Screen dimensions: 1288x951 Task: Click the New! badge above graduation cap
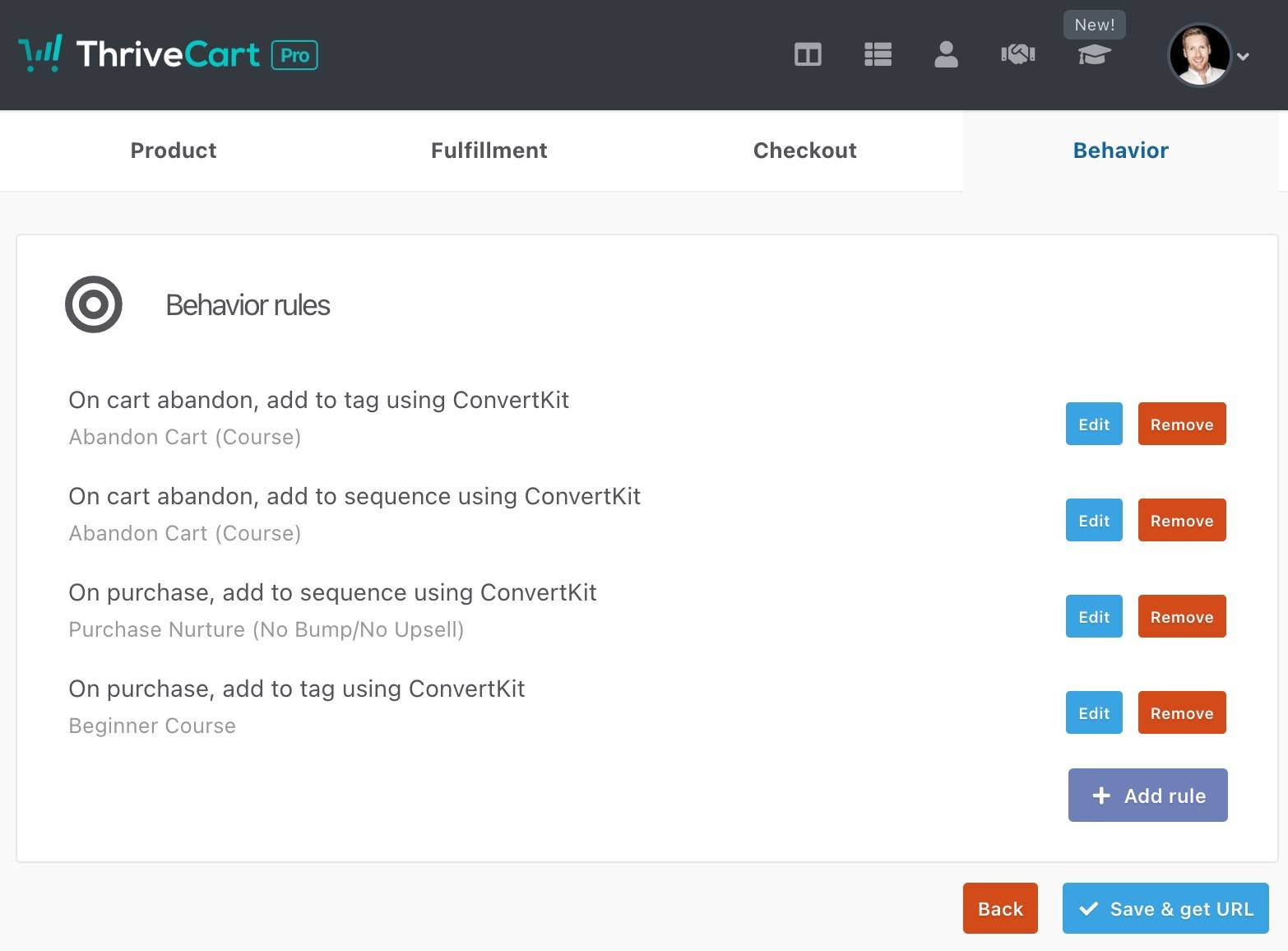[1095, 25]
